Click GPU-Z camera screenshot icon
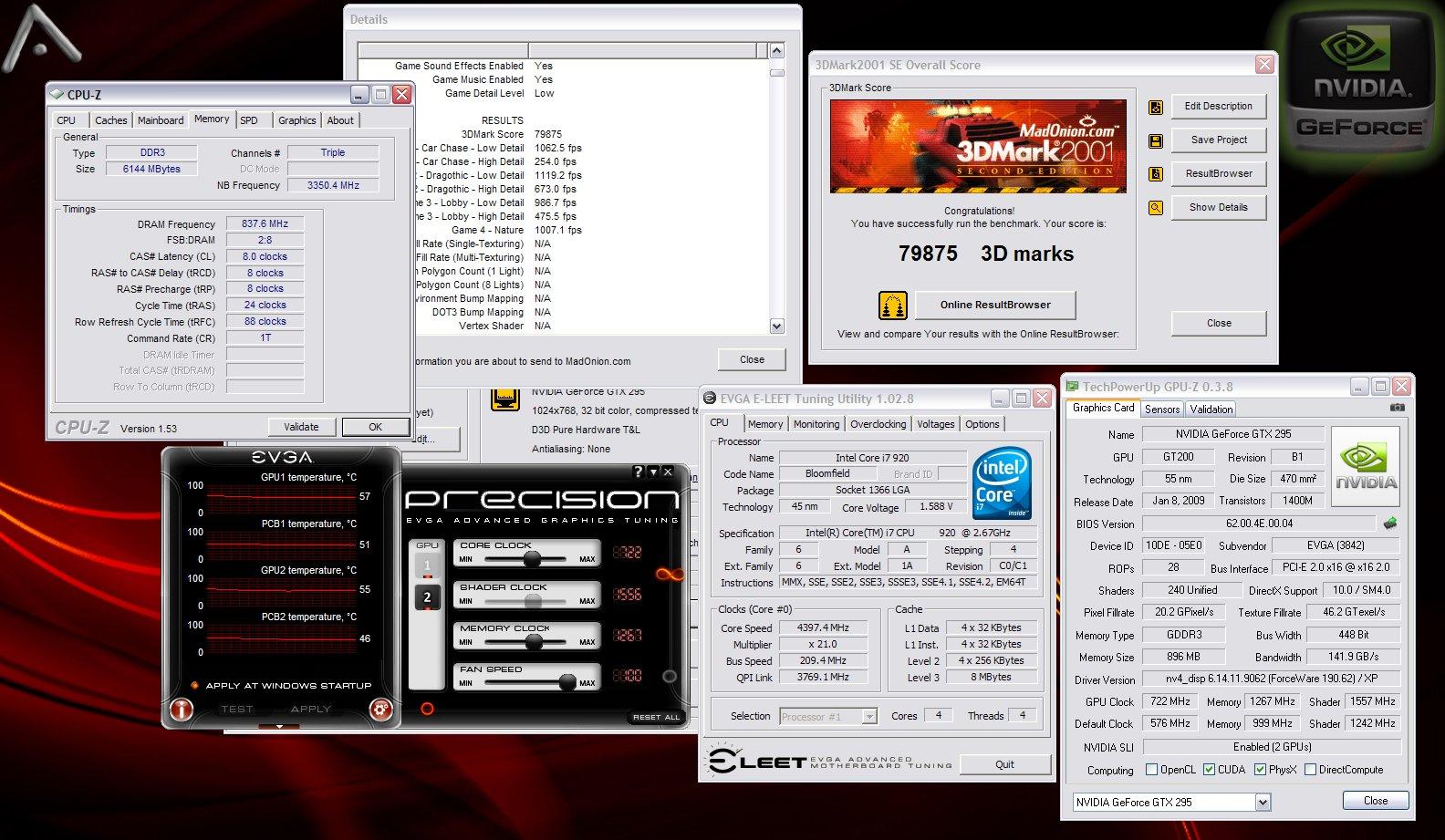Viewport: 1445px width, 840px height. point(1397,408)
